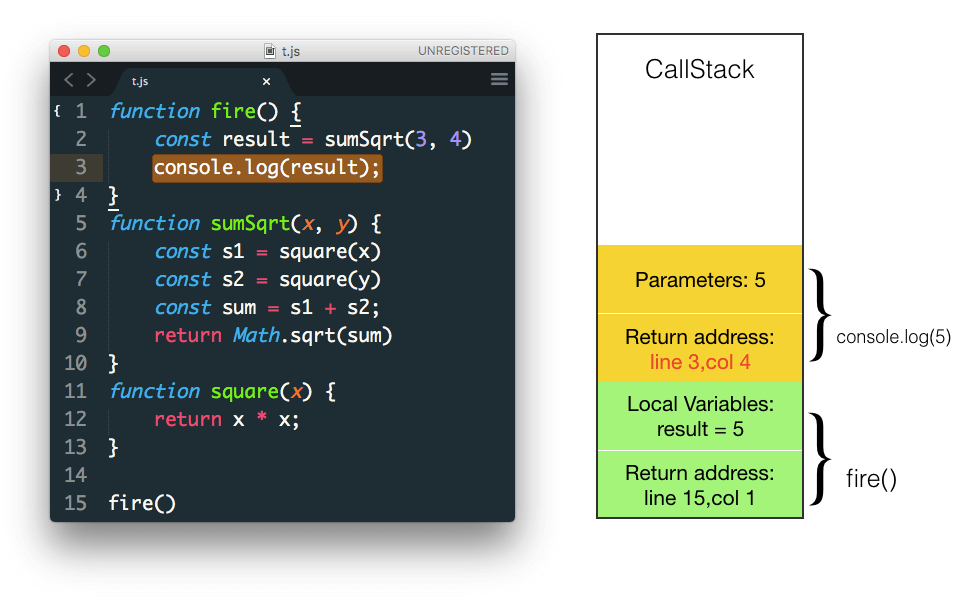Click 'function sumSqrt(x, y)' declaration
Image resolution: width=955 pixels, height=609 pixels.
233,224
